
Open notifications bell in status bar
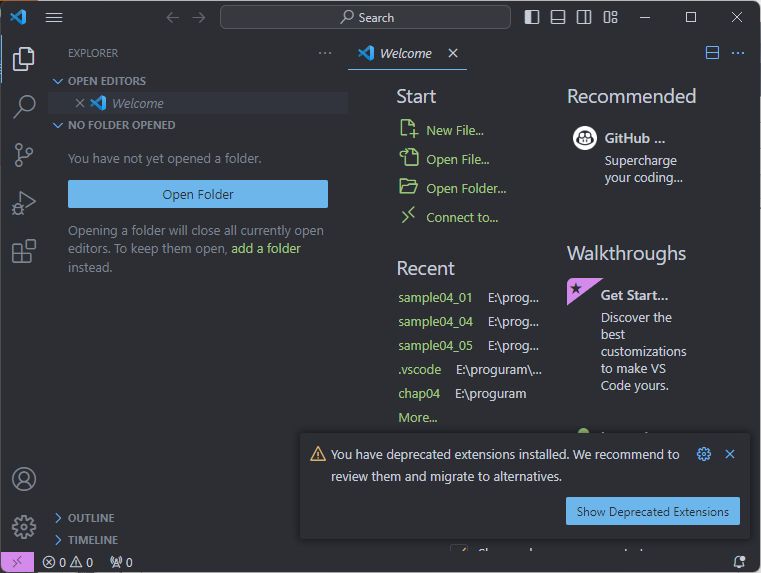[x=739, y=562]
